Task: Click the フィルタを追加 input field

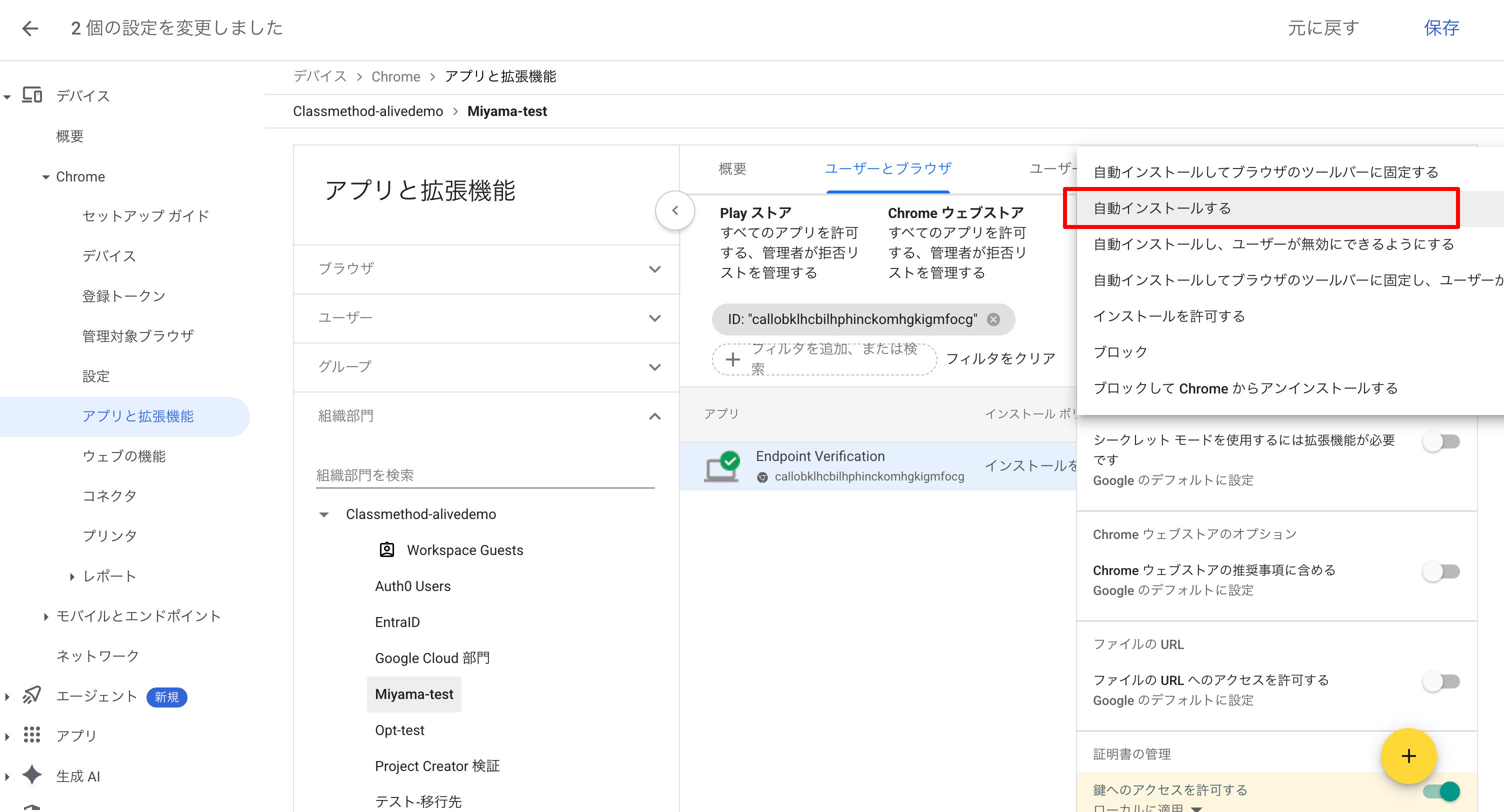Action: (x=824, y=359)
